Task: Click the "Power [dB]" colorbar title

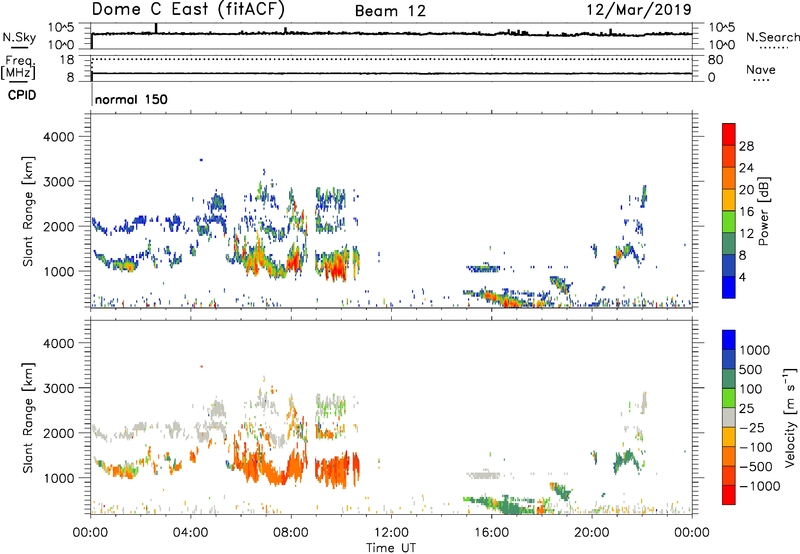Action: tap(763, 211)
